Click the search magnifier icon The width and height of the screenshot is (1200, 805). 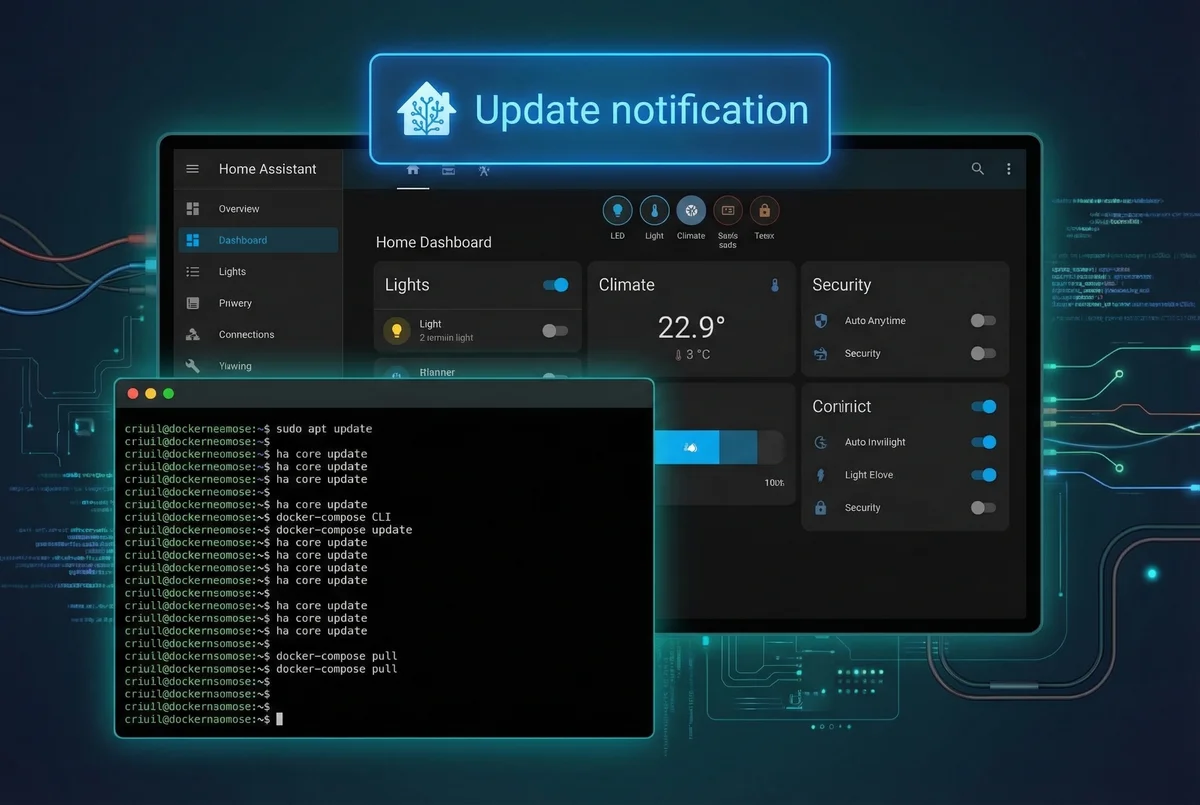977,169
